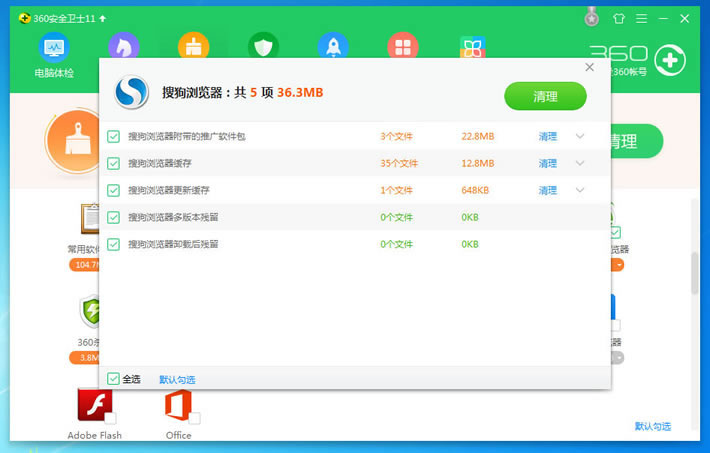
Task: Expand the 搜狗浏览器更新缓存 row chevron
Action: click(x=580, y=190)
